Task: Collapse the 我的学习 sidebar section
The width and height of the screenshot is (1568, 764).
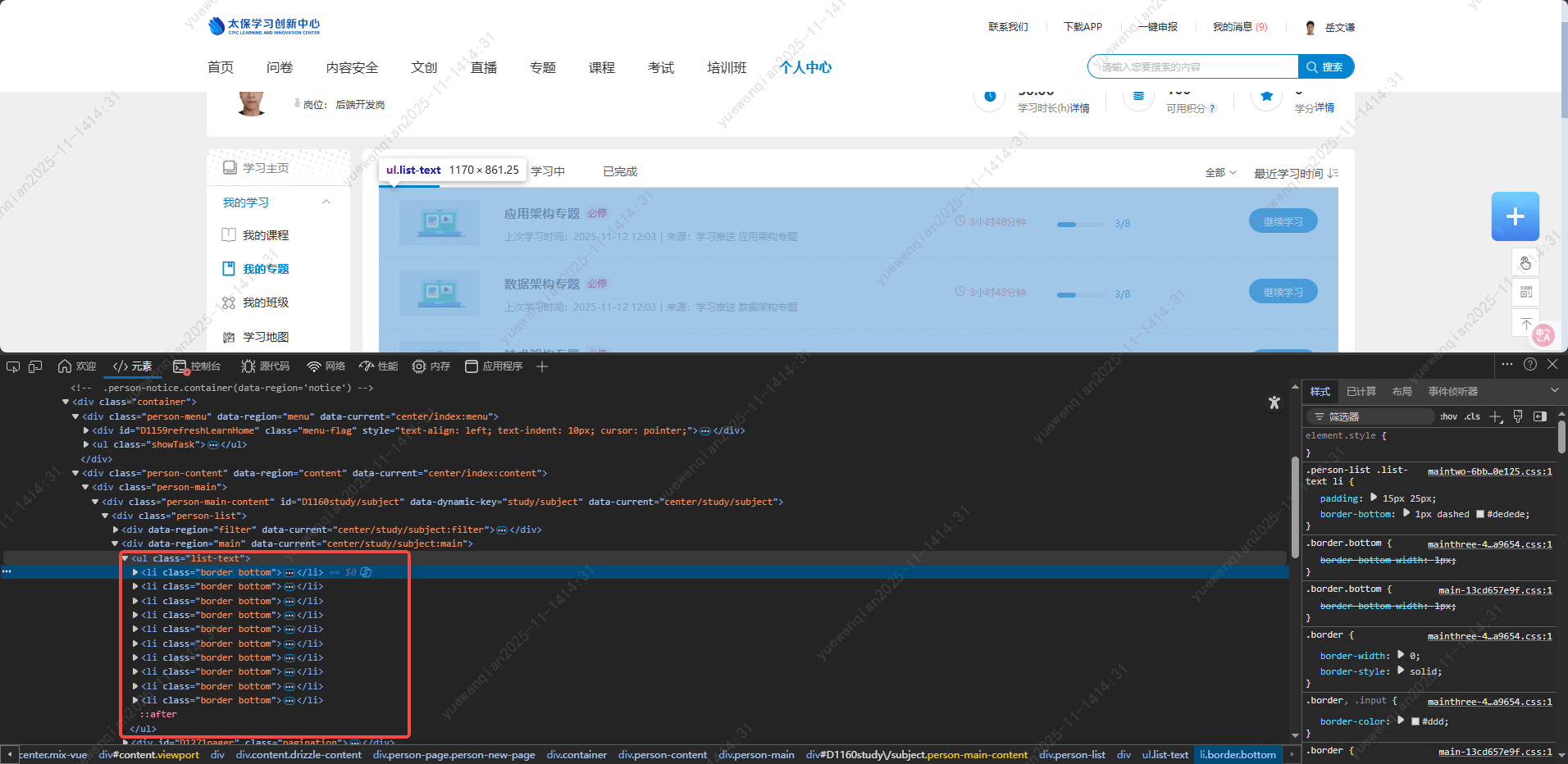Action: pos(326,202)
